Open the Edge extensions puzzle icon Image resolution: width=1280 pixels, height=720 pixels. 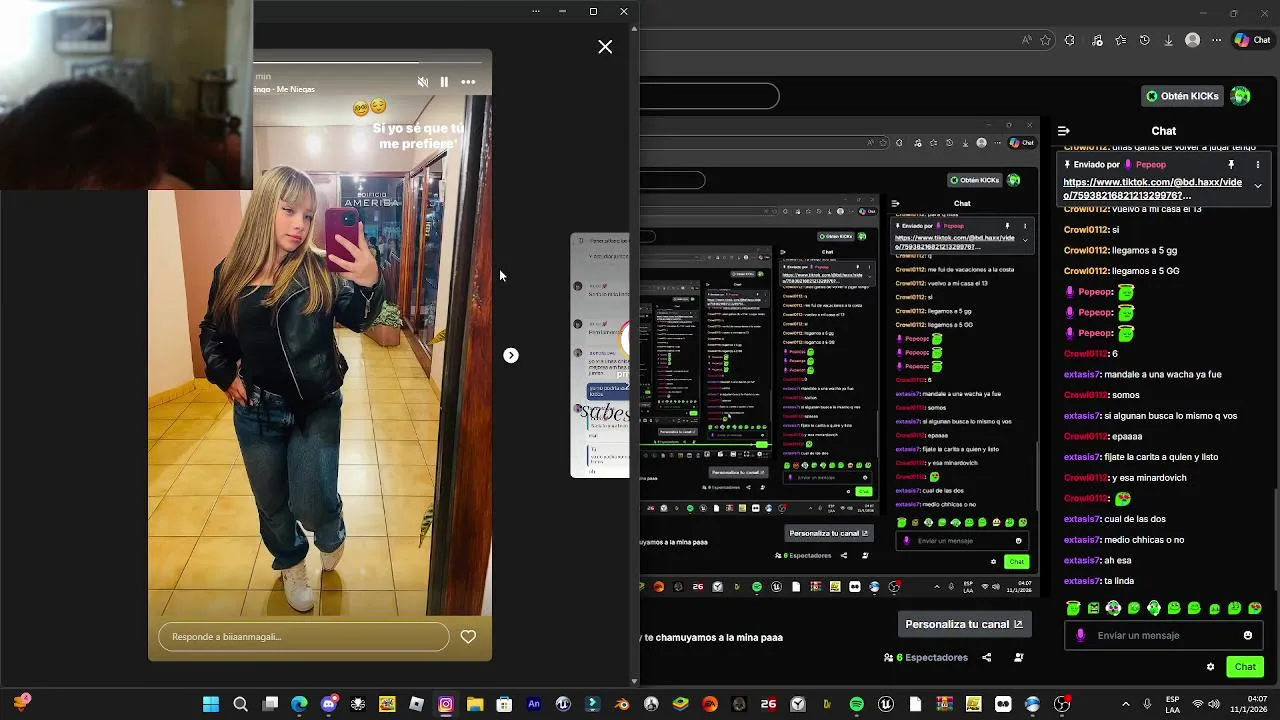click(1070, 40)
